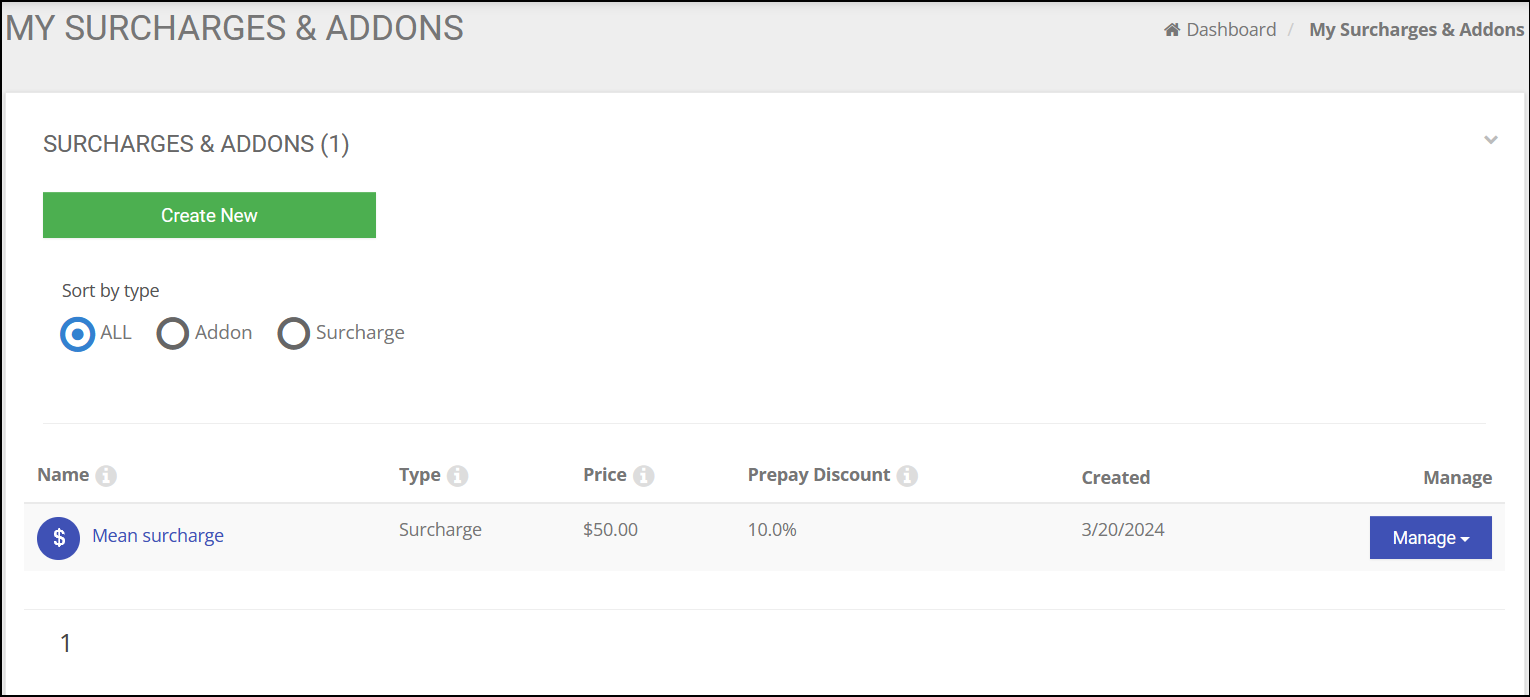Image resolution: width=1530 pixels, height=697 pixels.
Task: Click the MY SURCHARGES & ADDONS page title
Action: tap(235, 28)
